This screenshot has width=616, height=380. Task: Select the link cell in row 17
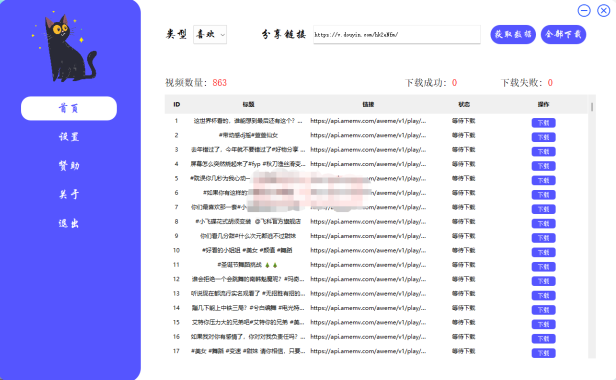click(368, 351)
